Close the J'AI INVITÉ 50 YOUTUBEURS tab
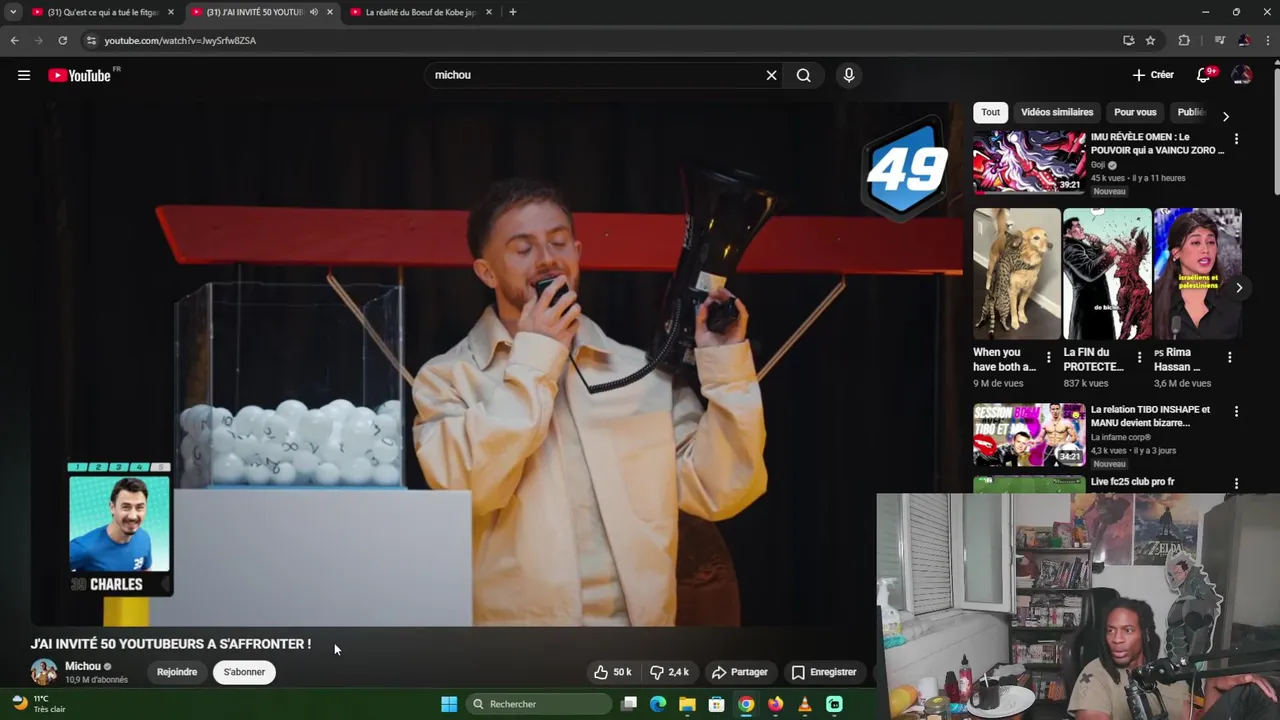1280x720 pixels. [330, 12]
